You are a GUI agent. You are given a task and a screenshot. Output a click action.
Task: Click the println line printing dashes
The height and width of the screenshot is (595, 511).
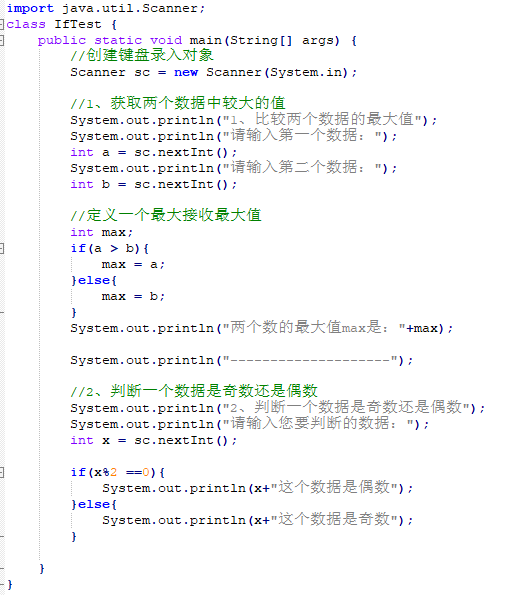coord(242,360)
